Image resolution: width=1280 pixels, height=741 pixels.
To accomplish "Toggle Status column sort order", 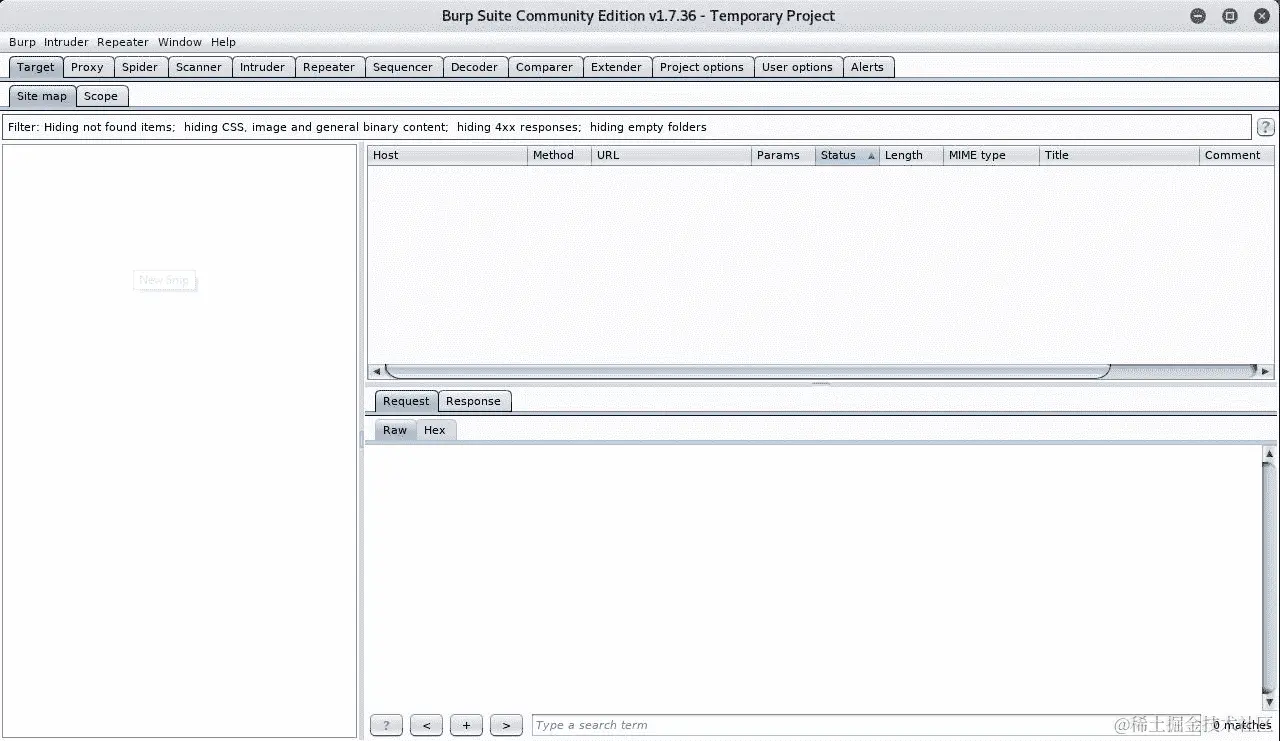I will click(847, 155).
